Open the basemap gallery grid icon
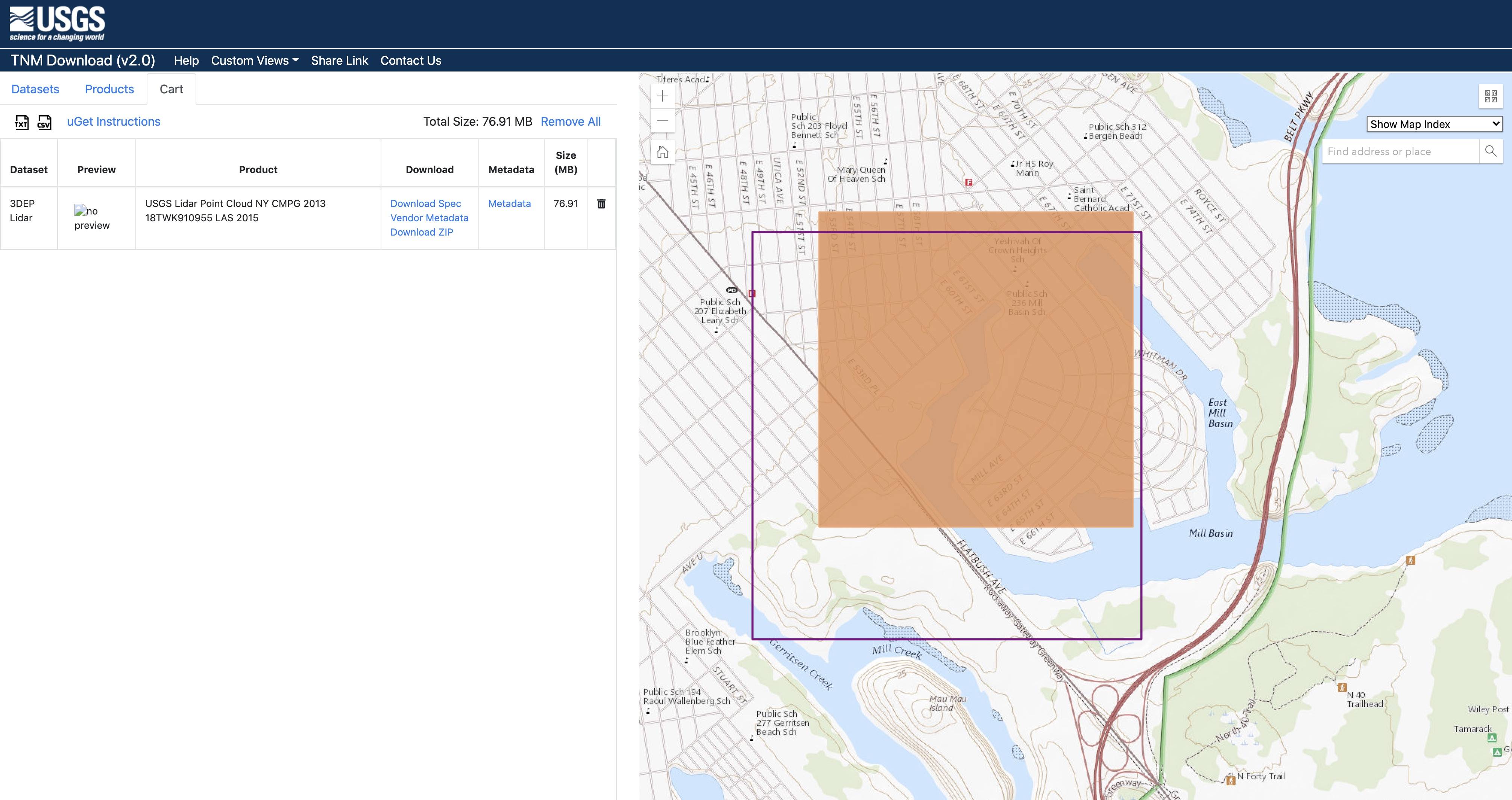Screen dimensions: 1512x800 coord(1490,96)
